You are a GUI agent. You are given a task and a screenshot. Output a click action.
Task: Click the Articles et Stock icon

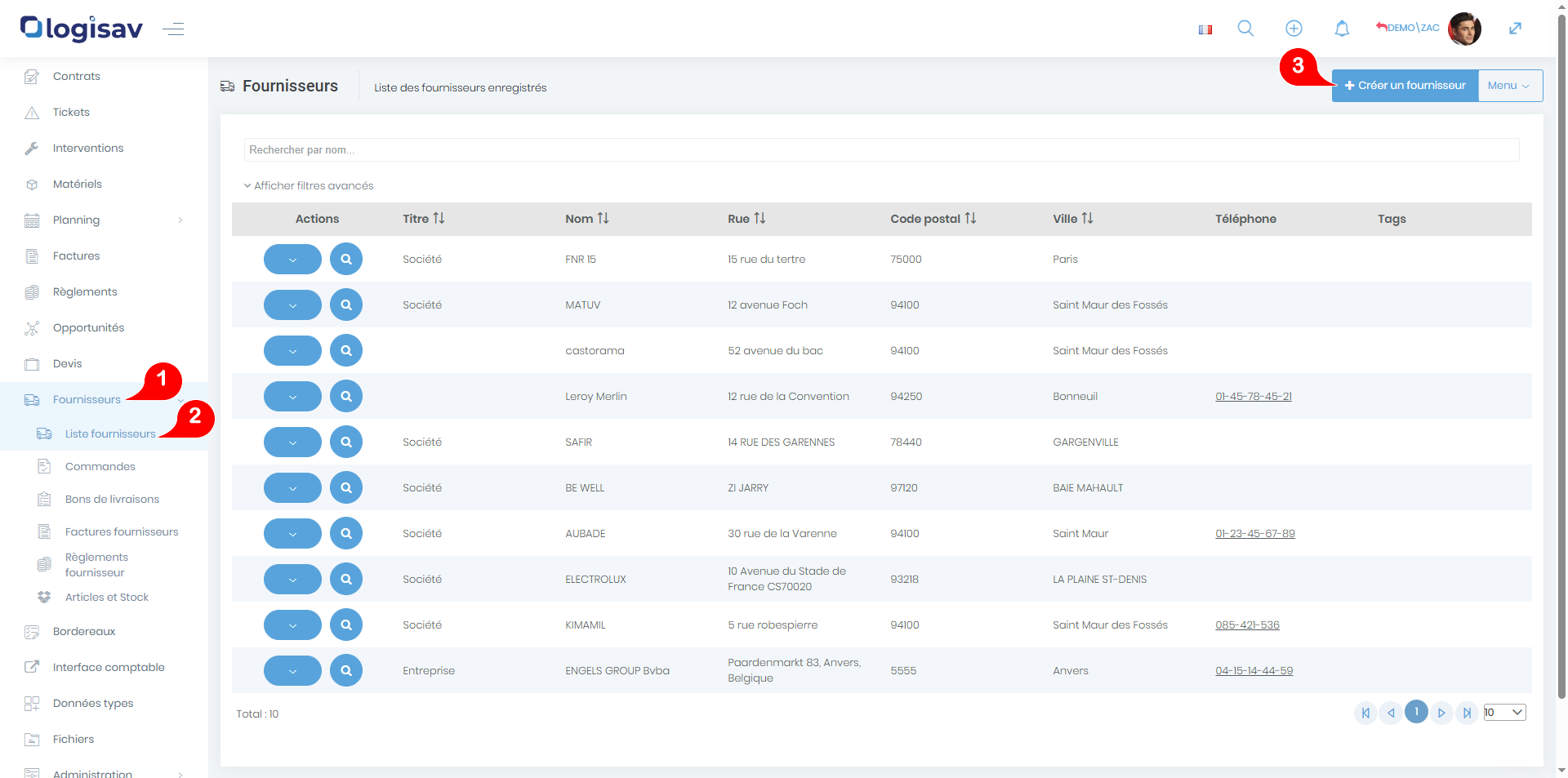44,597
